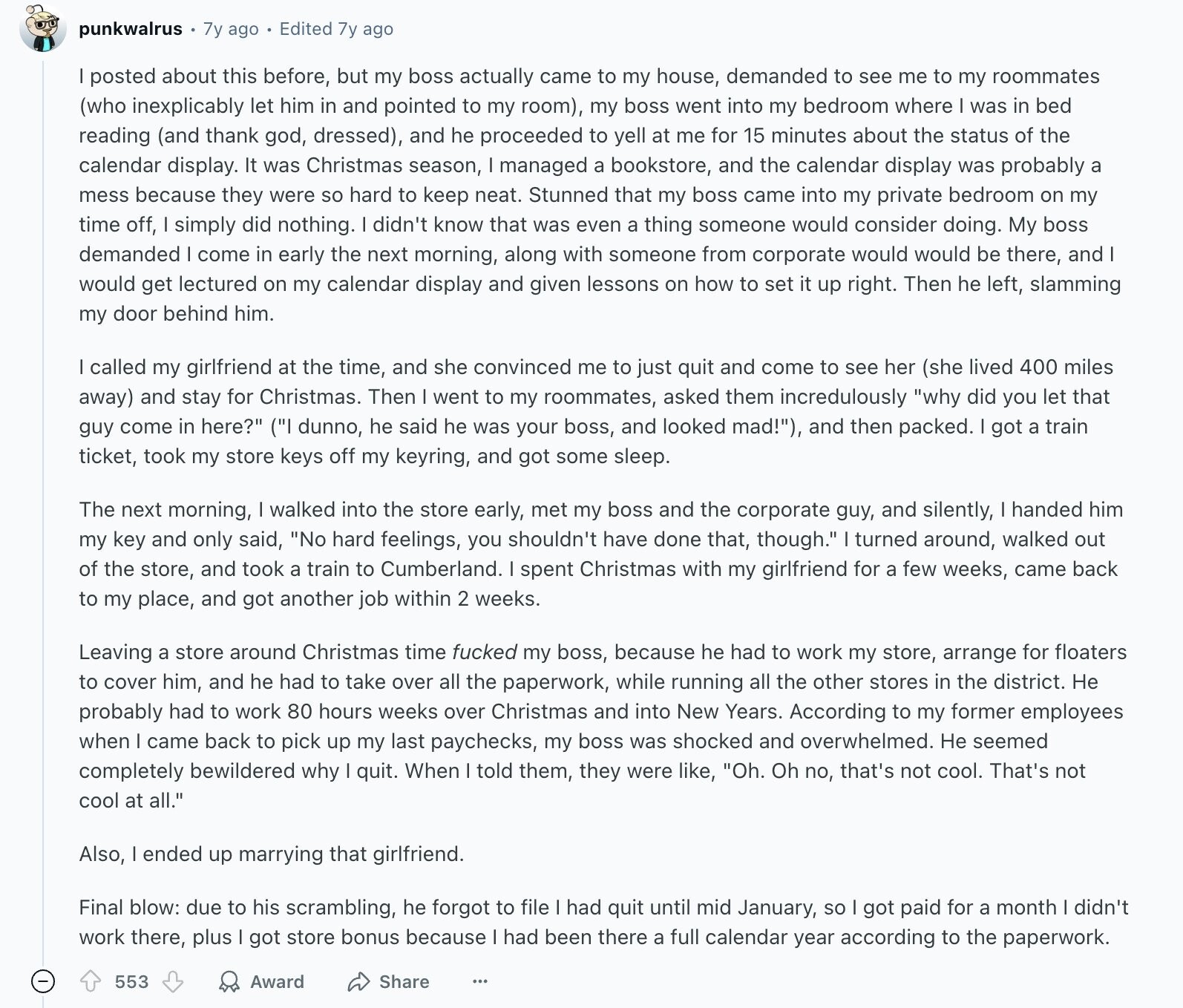Upvote the punkwalrus comment
Screen dimensions: 1183x1008
pyautogui.click(x=91, y=981)
